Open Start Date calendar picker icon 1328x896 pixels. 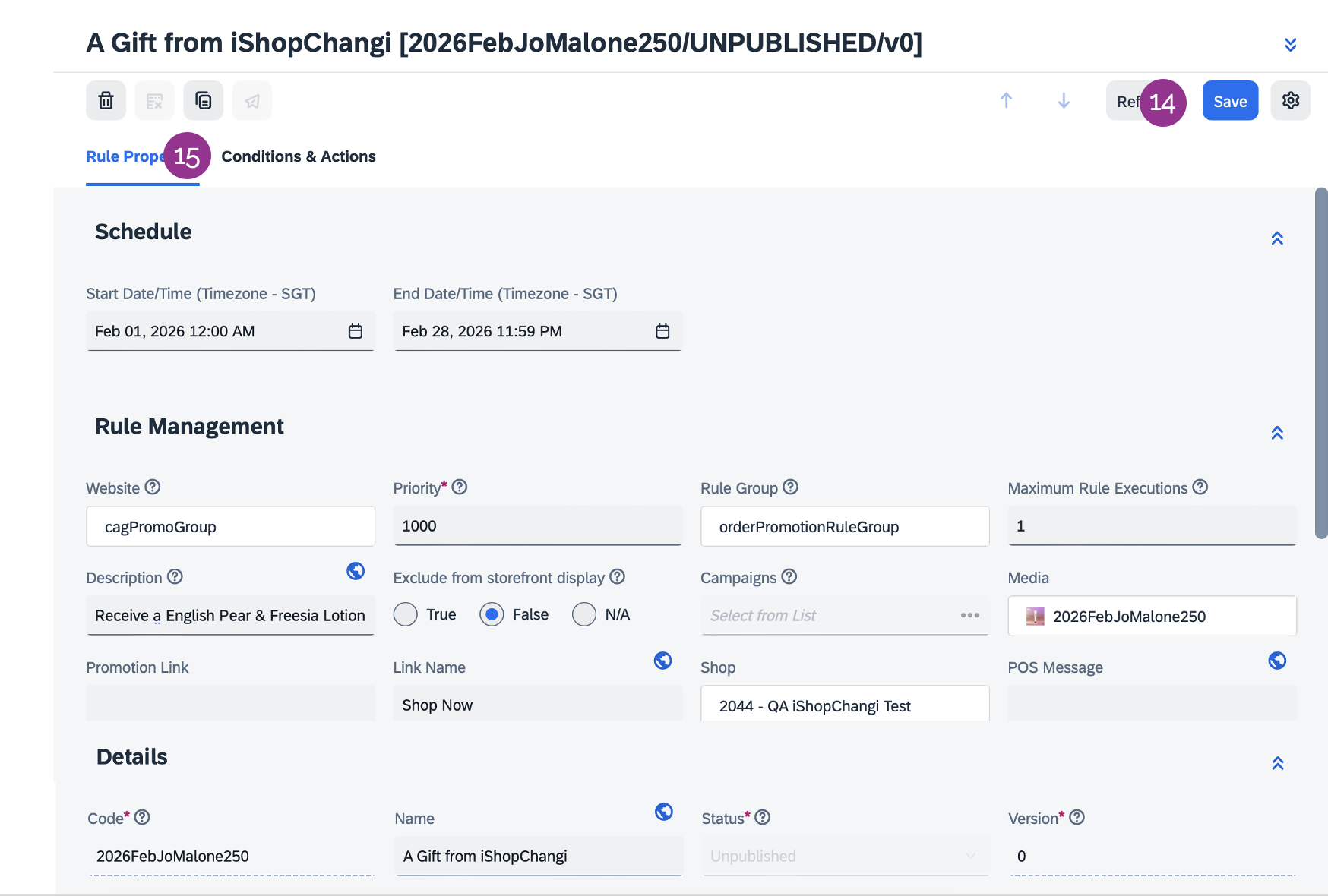[x=355, y=331]
